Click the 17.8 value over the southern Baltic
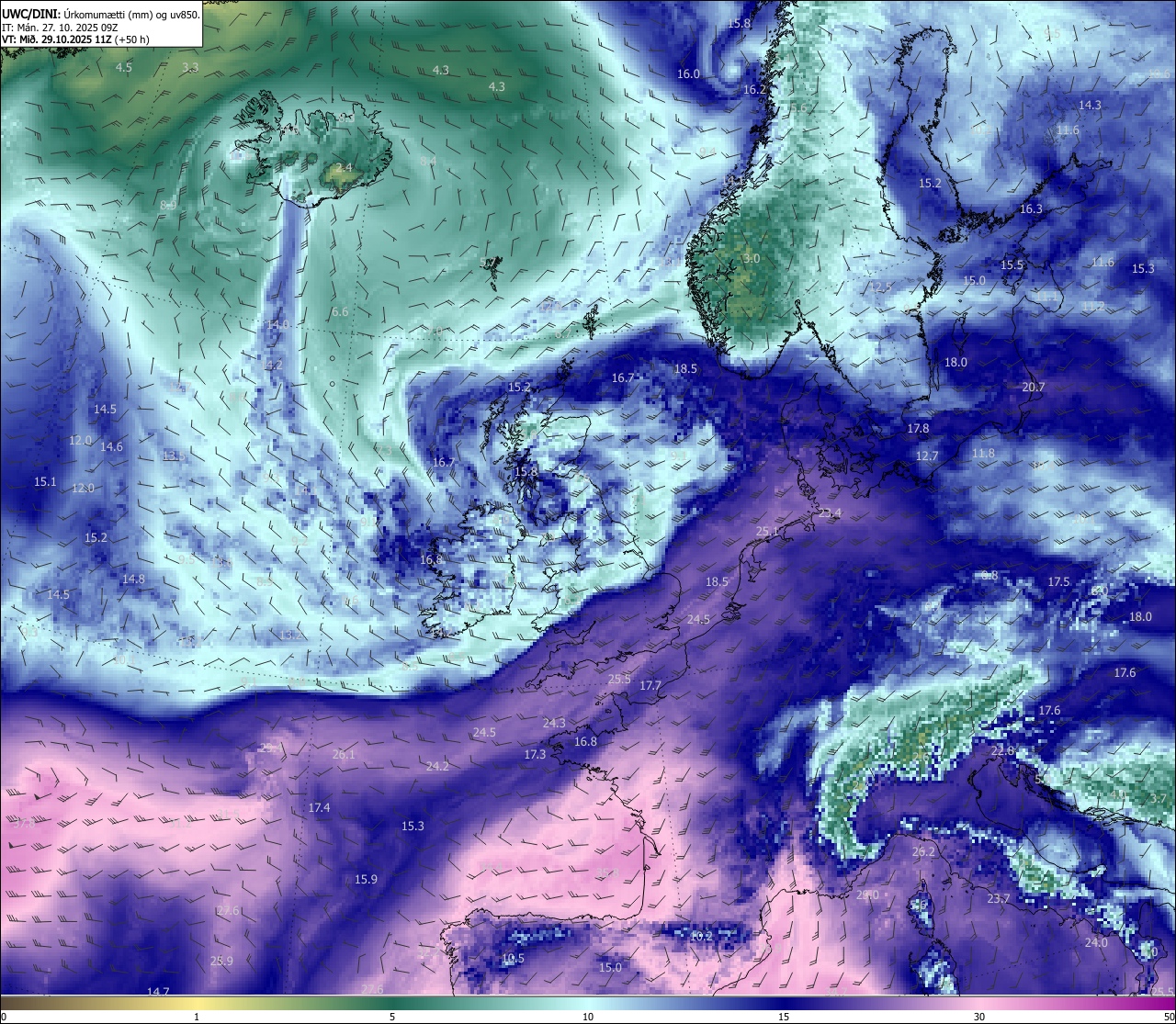 pos(918,429)
